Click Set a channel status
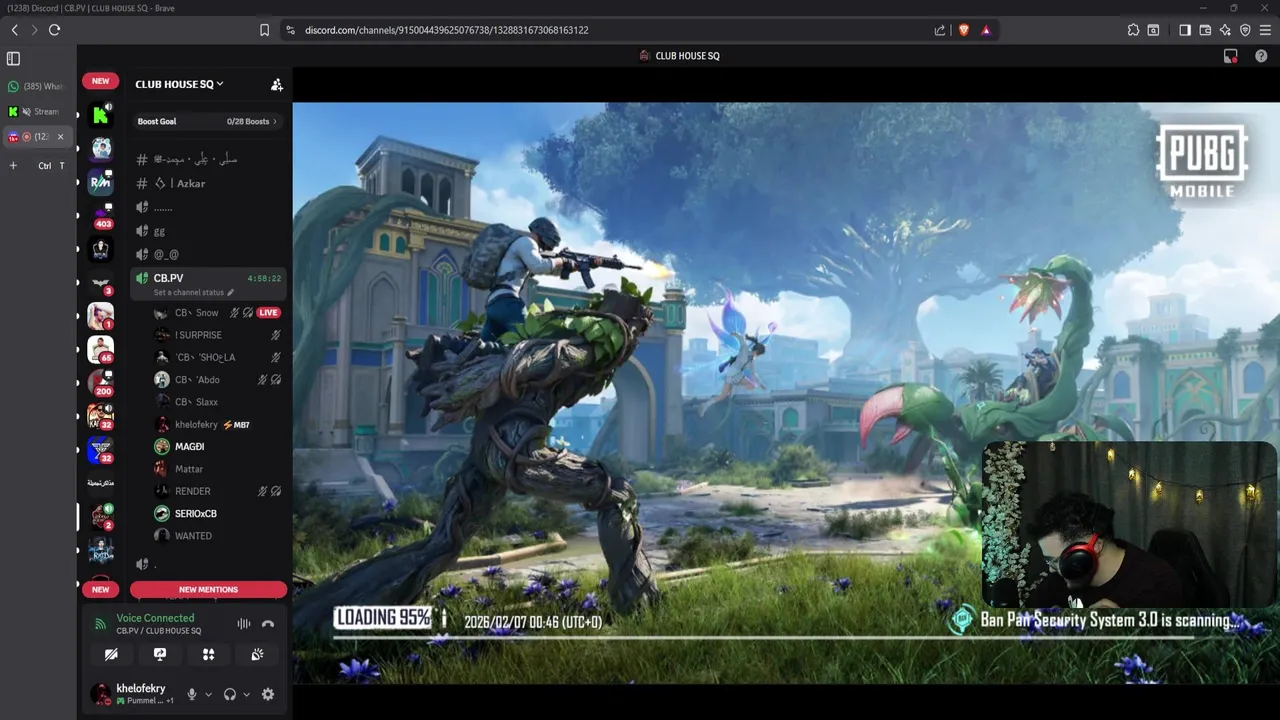 coord(188,292)
